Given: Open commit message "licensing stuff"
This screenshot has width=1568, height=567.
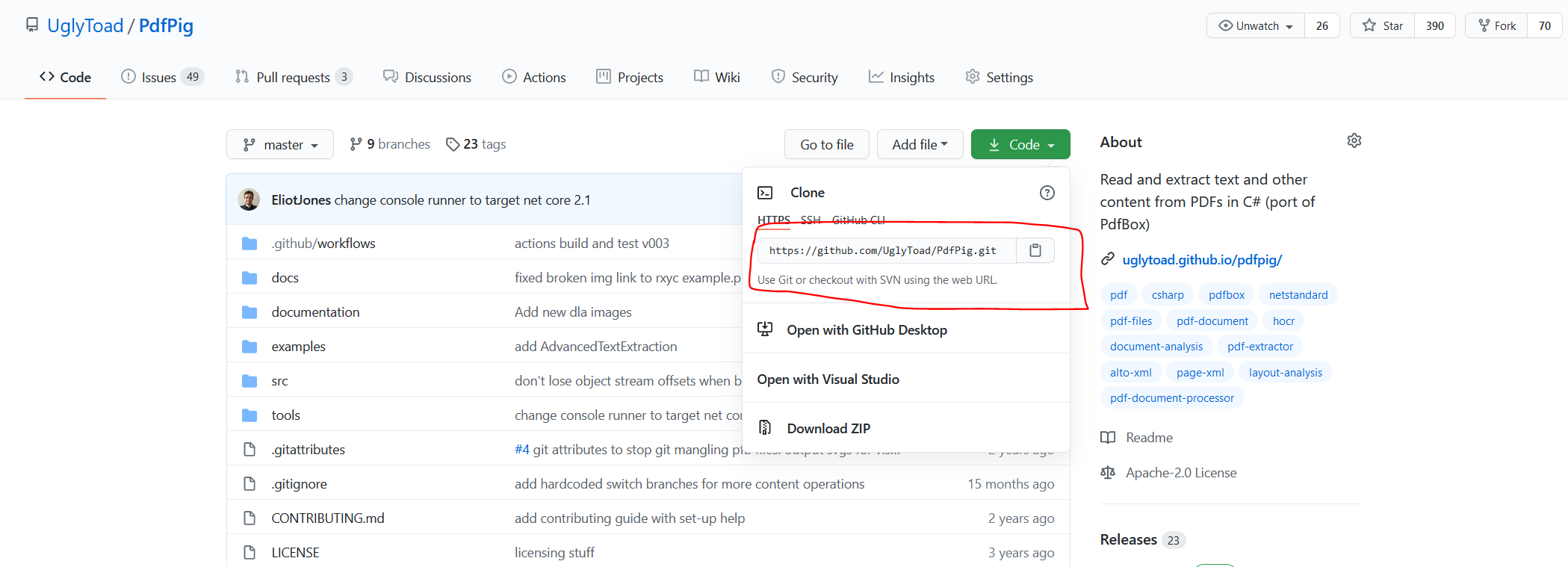Looking at the screenshot, I should [554, 552].
